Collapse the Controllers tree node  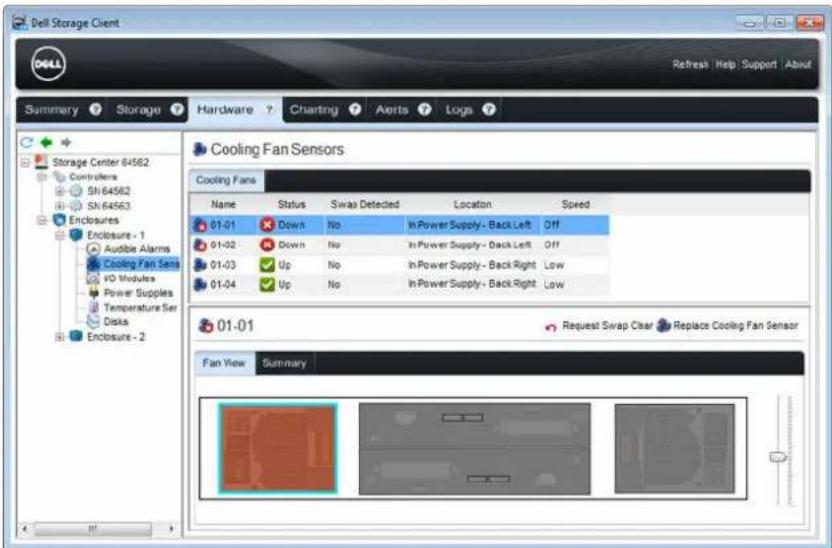(42, 177)
